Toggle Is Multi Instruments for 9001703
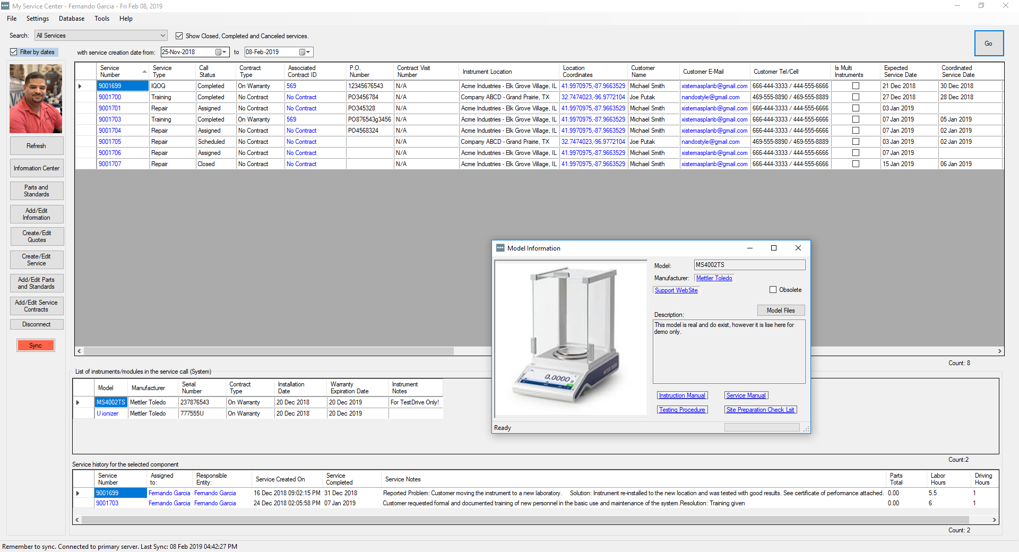This screenshot has height=552, width=1019. (x=856, y=120)
